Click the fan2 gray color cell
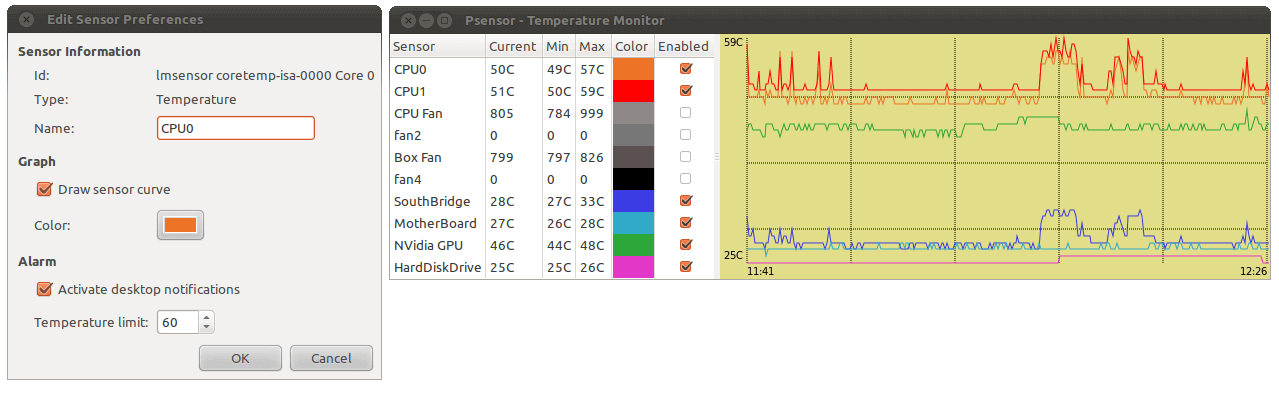Image resolution: width=1279 pixels, height=400 pixels. (x=634, y=135)
